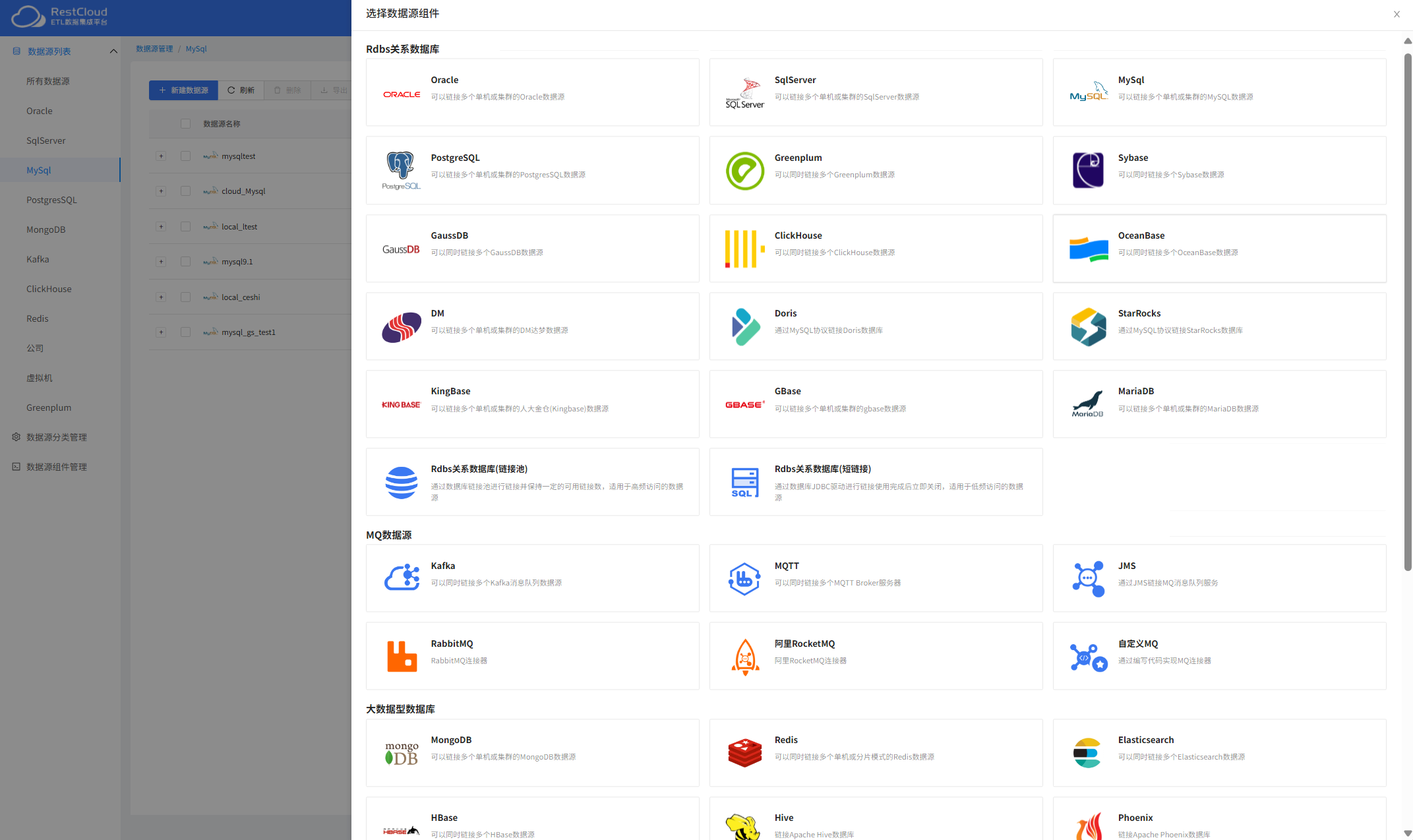1413x840 pixels.
Task: Open the SqlServer sidebar menu item
Action: tap(46, 140)
